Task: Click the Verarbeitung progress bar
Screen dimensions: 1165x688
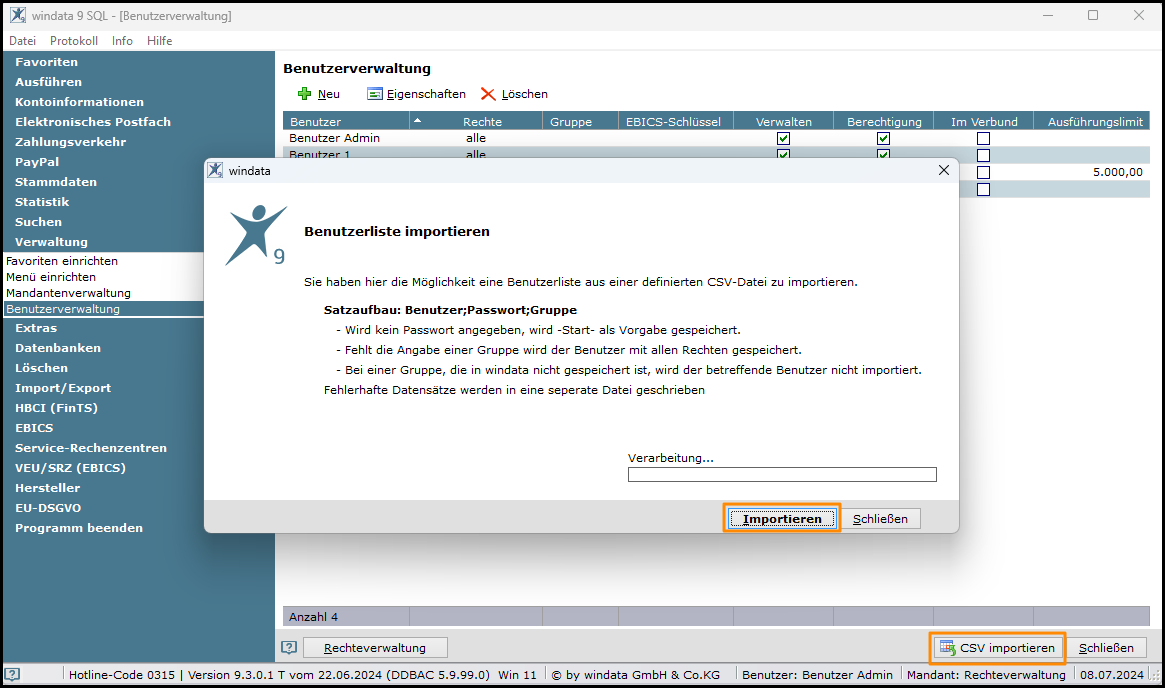Action: (x=782, y=474)
